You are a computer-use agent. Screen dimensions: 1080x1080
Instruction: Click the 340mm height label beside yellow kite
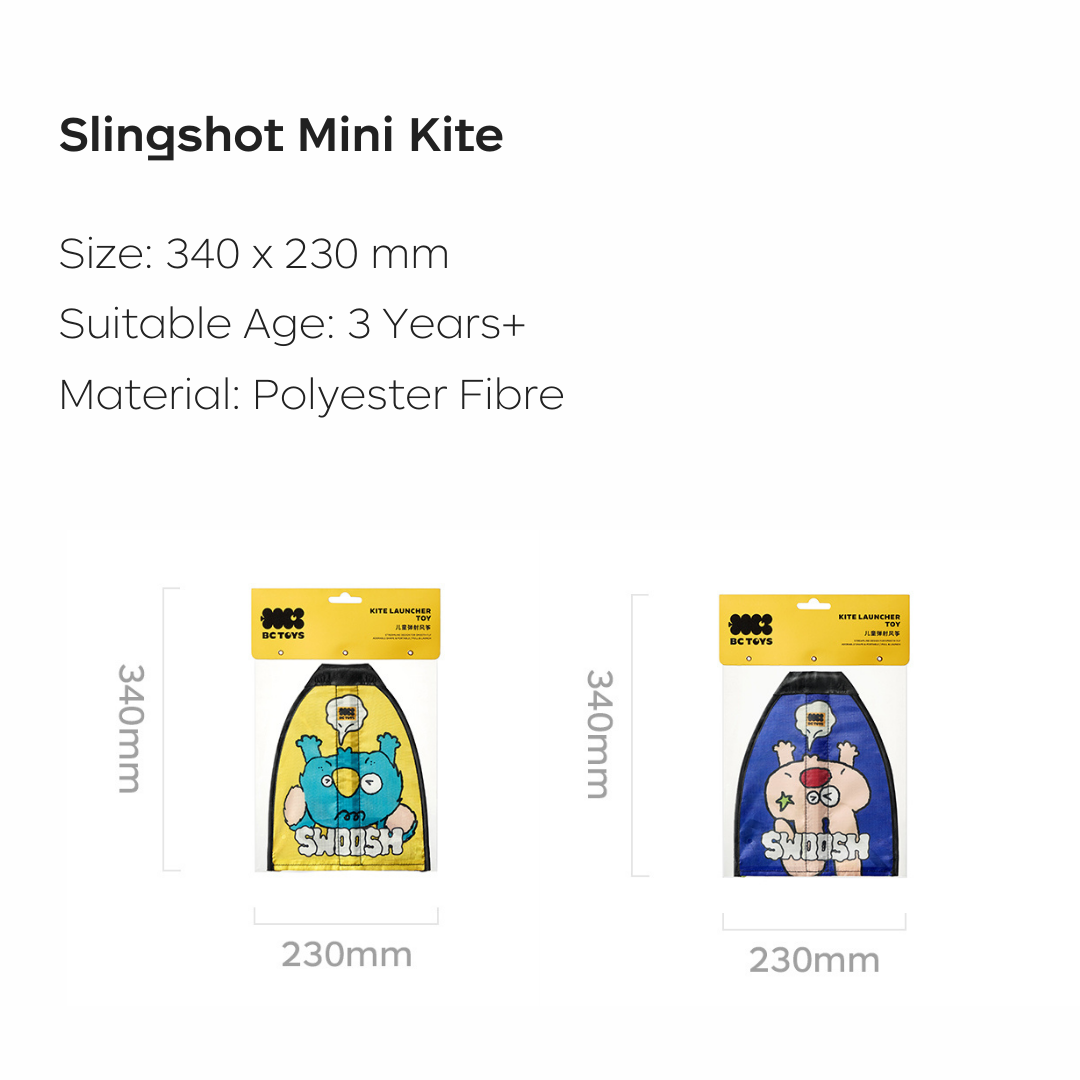coord(130,729)
